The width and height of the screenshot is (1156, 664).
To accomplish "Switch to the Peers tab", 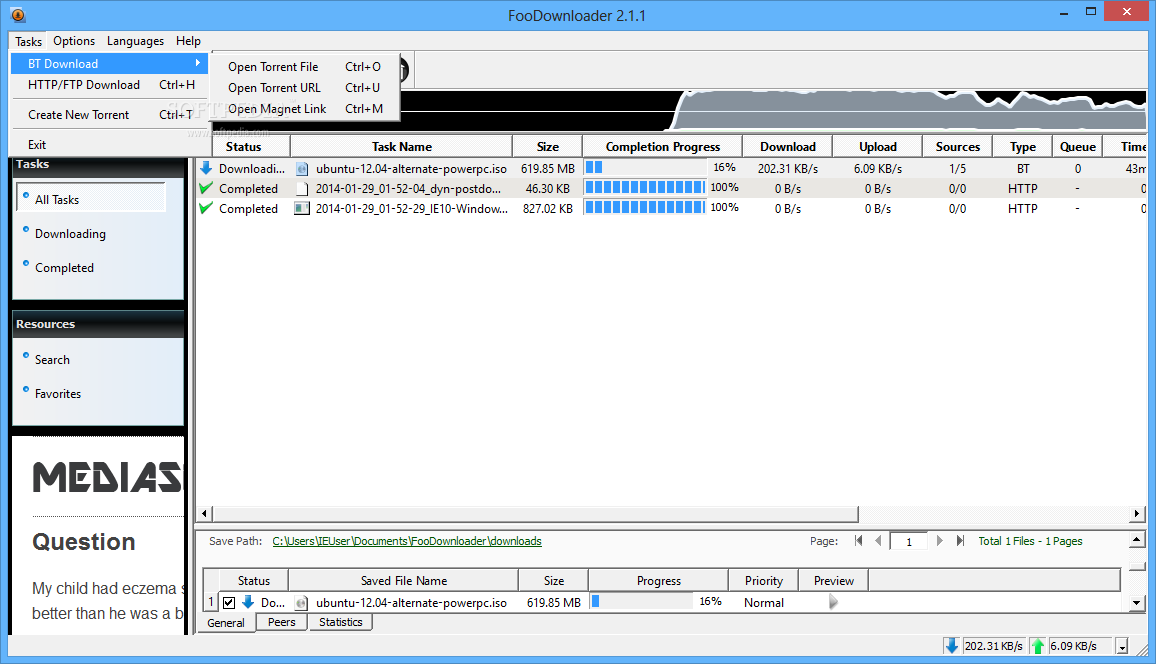I will [x=282, y=622].
